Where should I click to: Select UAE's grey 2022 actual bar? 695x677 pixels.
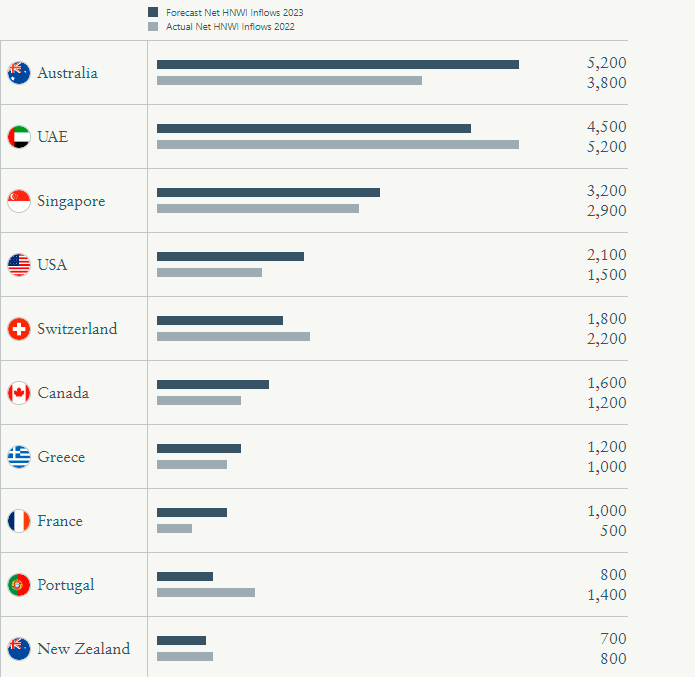pyautogui.click(x=338, y=145)
